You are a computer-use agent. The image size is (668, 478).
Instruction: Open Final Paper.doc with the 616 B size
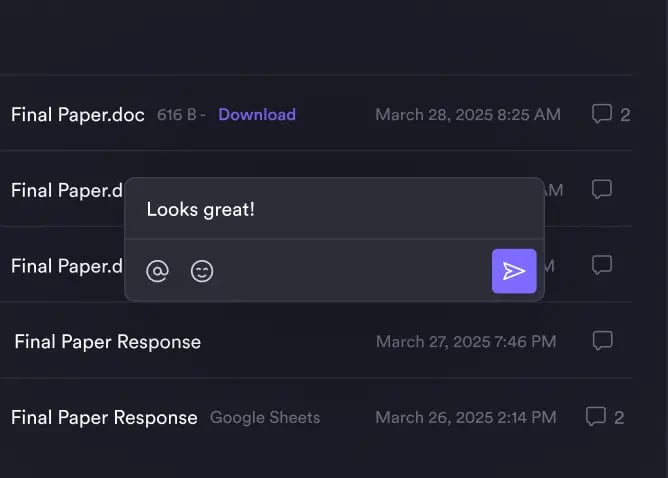pos(79,114)
